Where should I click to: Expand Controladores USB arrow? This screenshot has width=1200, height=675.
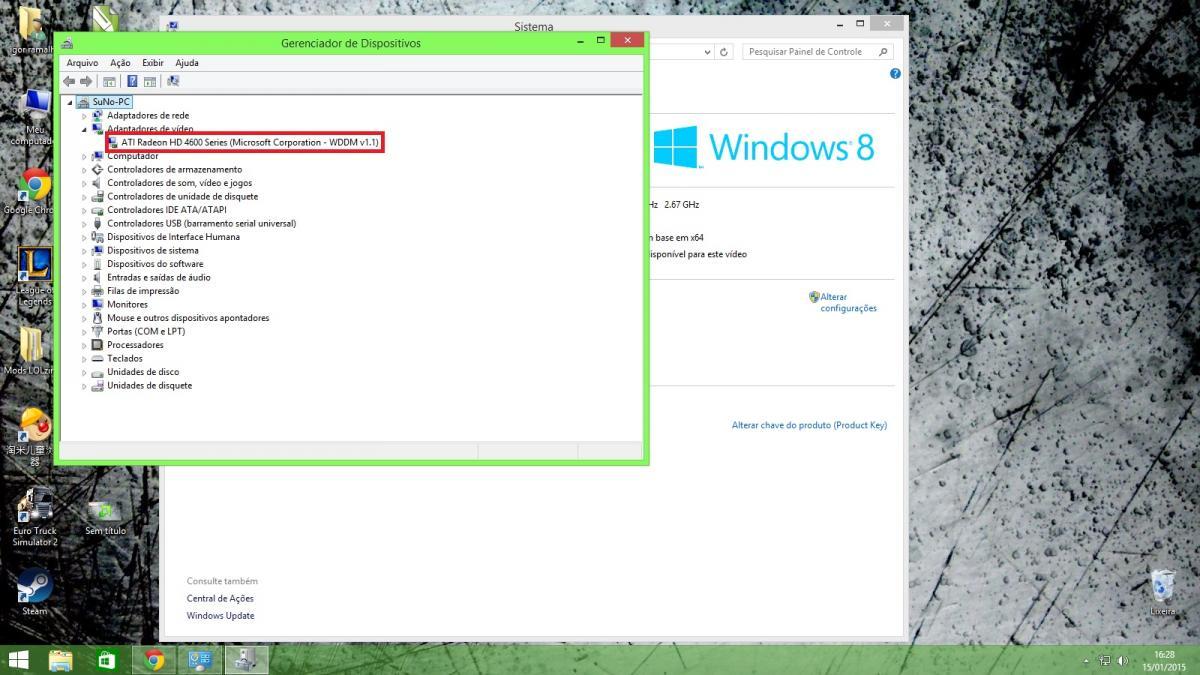tap(84, 224)
